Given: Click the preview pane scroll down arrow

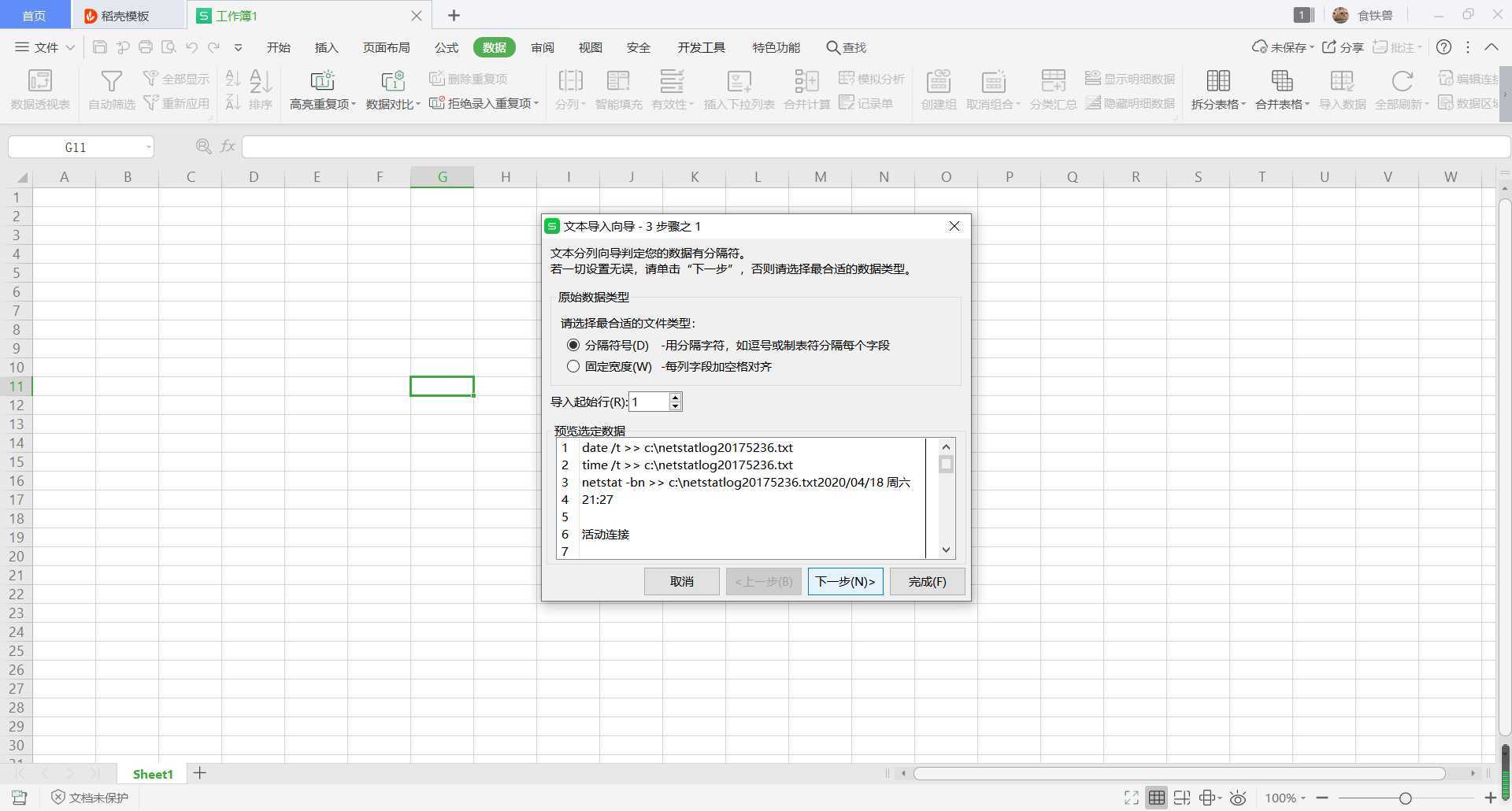Looking at the screenshot, I should (x=947, y=550).
